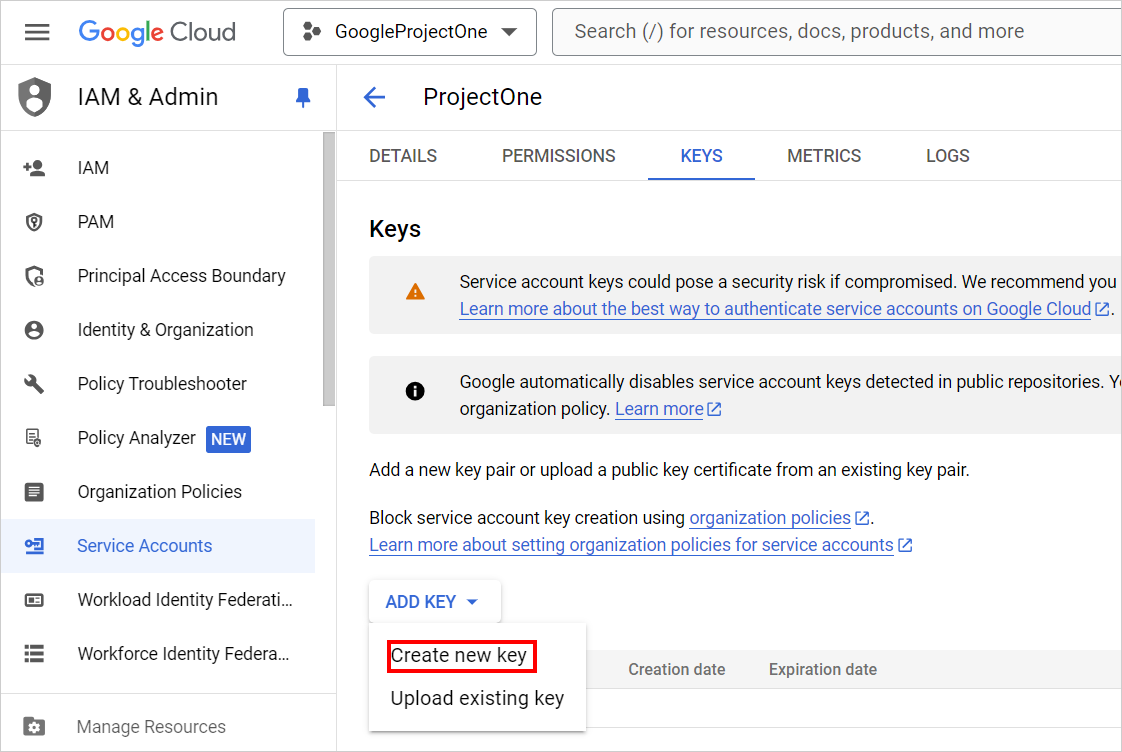Open Identity & Organization page
Screen dimensions: 1122x752
tap(165, 330)
